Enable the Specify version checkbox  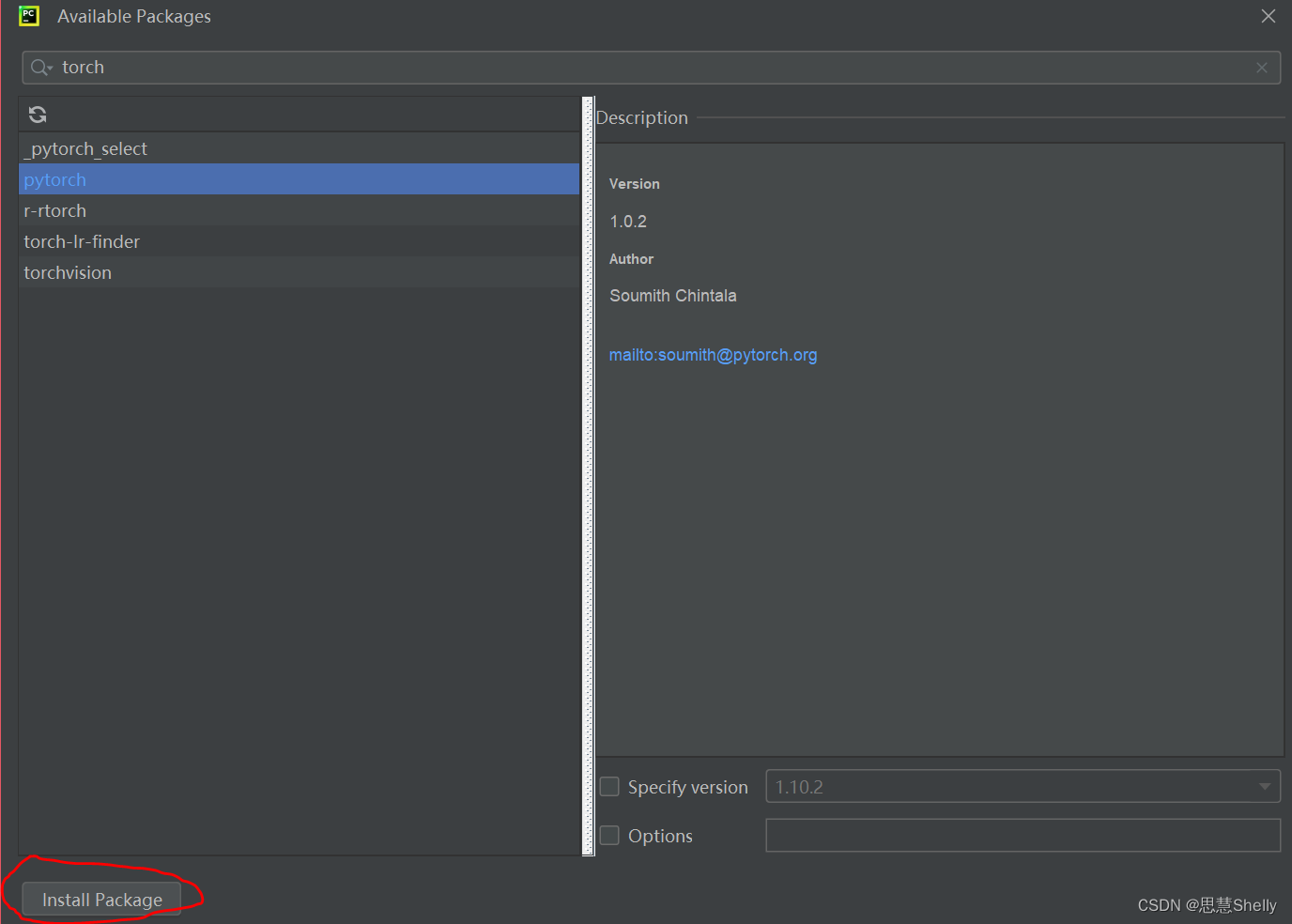608,786
